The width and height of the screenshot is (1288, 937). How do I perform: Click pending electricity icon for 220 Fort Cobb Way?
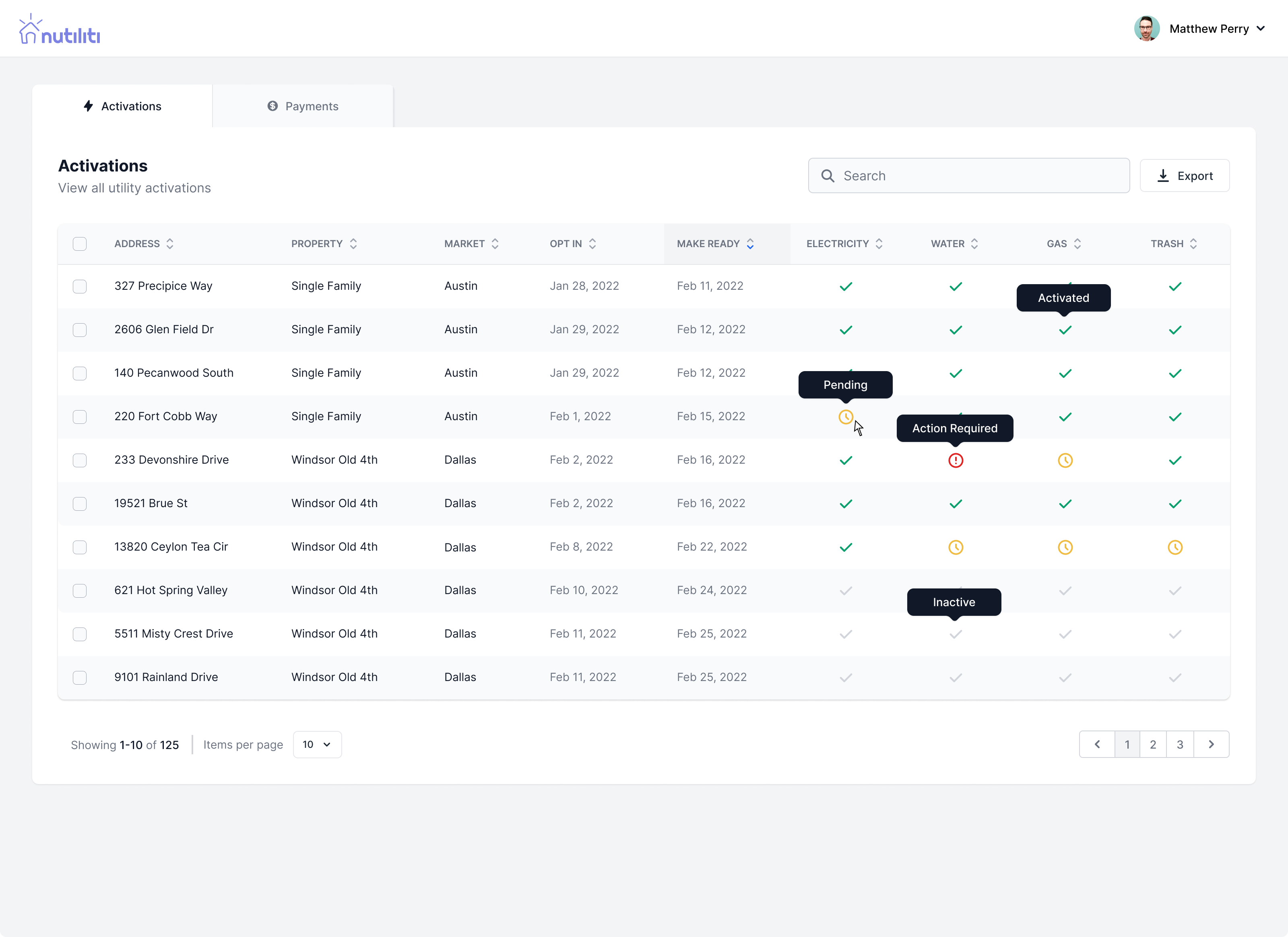pyautogui.click(x=846, y=417)
